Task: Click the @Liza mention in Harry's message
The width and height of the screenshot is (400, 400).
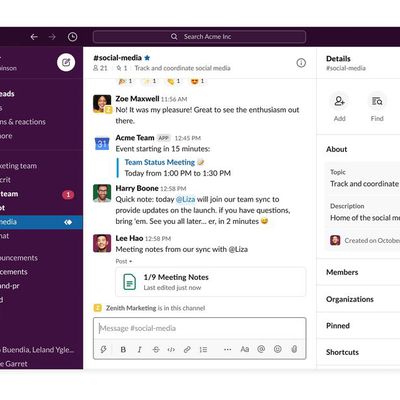Action: click(x=185, y=199)
